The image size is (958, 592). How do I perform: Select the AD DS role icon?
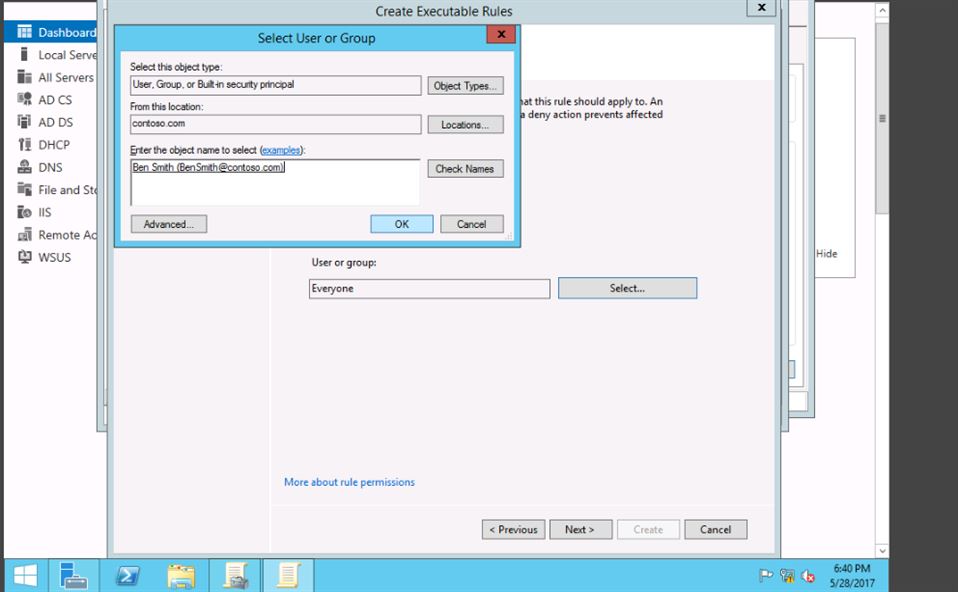point(24,122)
